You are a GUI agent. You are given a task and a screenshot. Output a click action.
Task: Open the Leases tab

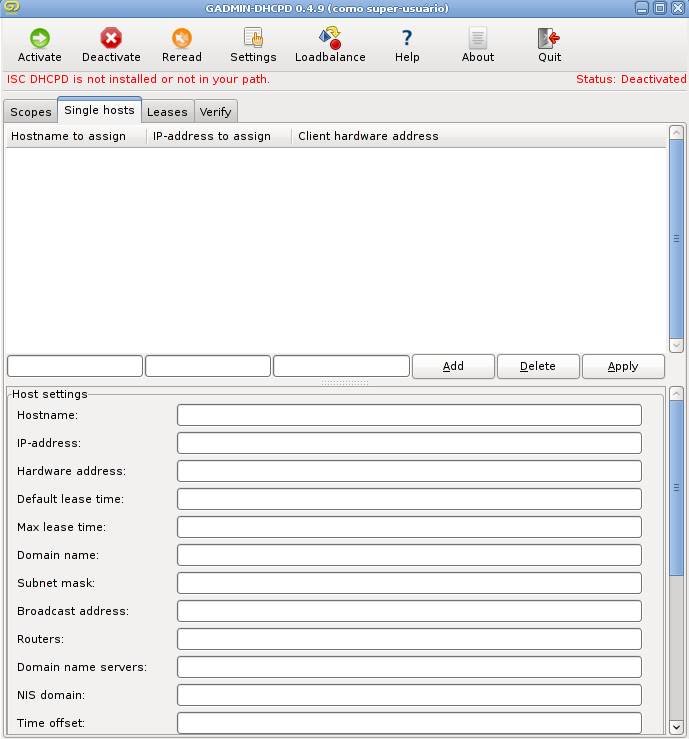click(167, 112)
